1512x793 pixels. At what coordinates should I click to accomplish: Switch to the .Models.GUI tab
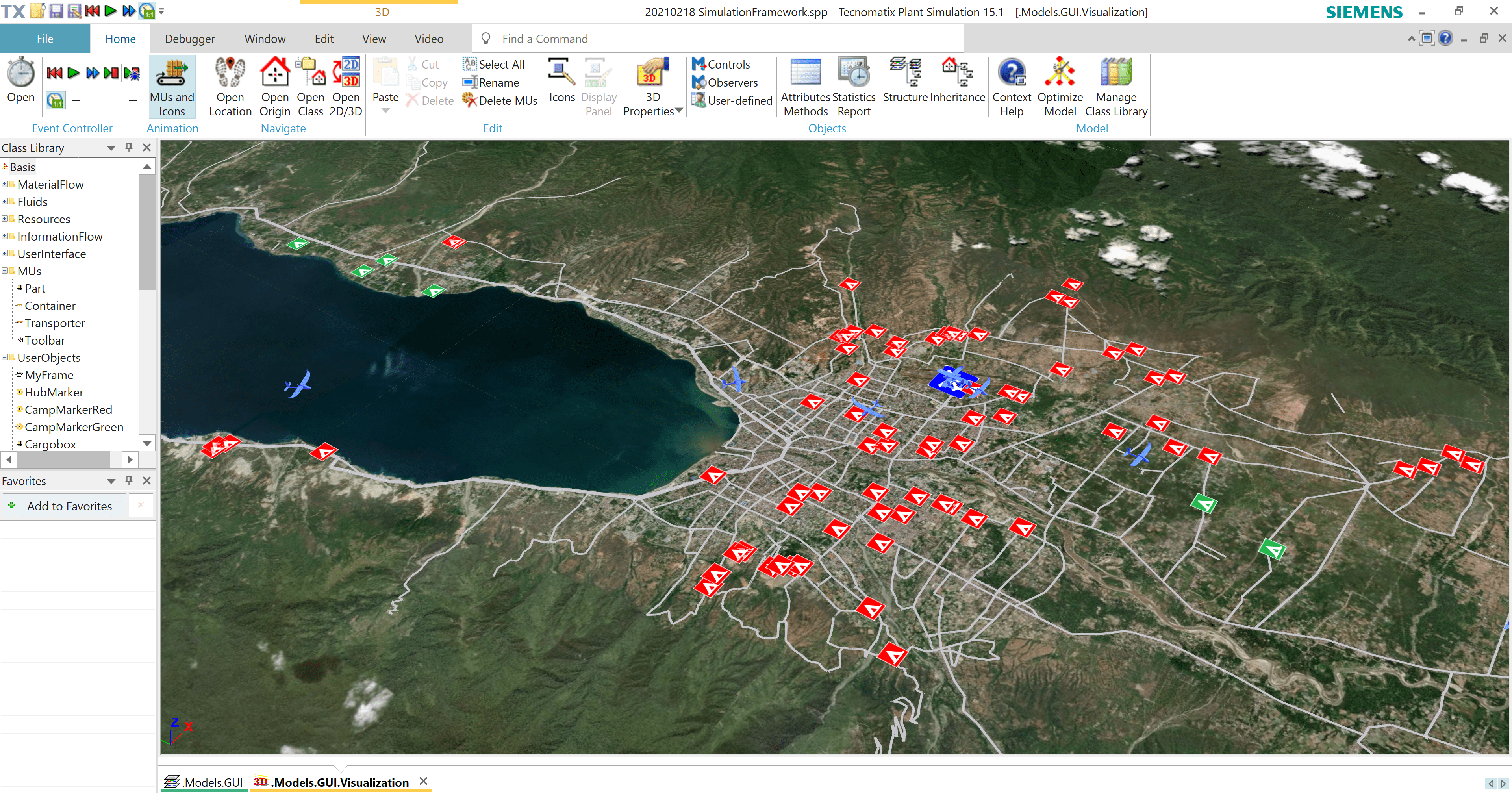point(204,782)
